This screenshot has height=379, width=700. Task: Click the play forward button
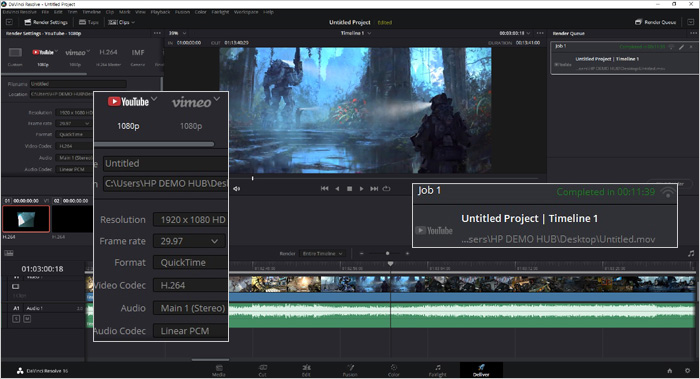pyautogui.click(x=362, y=189)
